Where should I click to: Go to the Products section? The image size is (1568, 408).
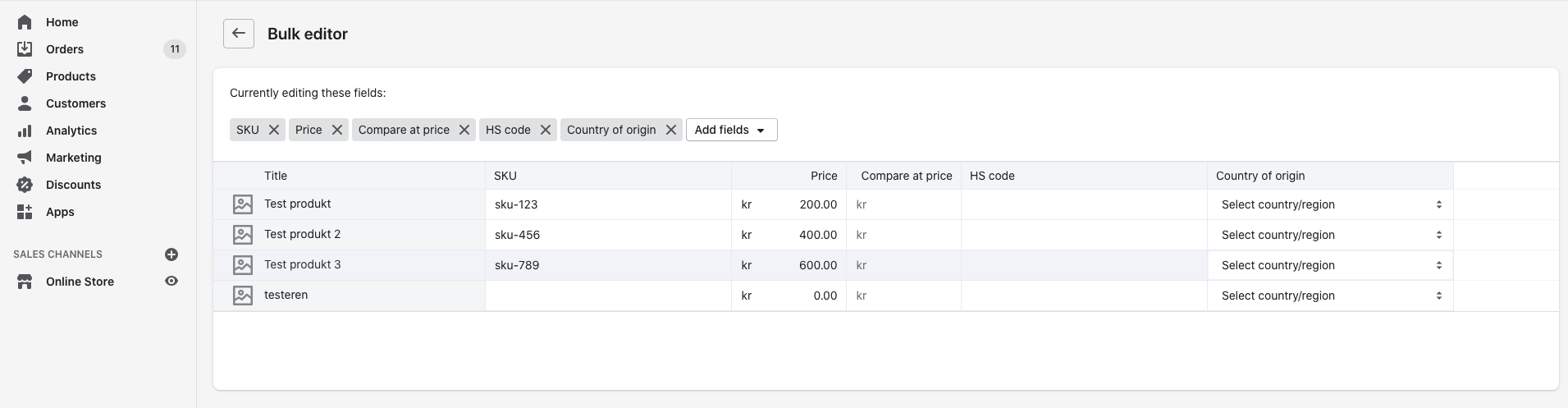point(71,76)
